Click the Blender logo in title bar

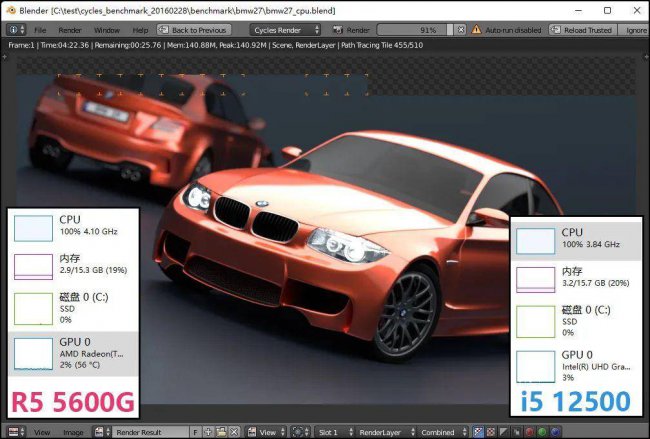click(11, 10)
